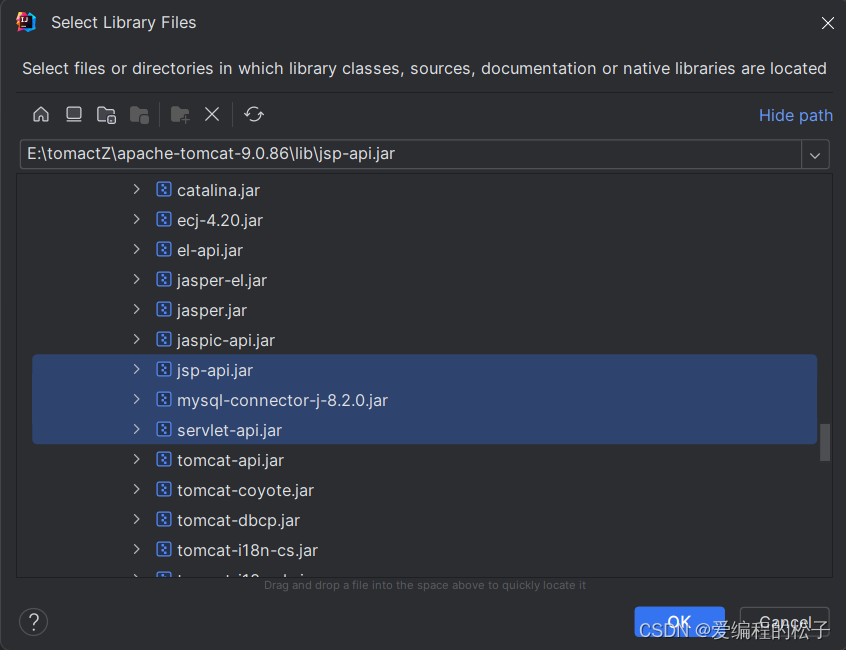
Task: Click the tomcat-api.jar archive icon
Action: [163, 460]
